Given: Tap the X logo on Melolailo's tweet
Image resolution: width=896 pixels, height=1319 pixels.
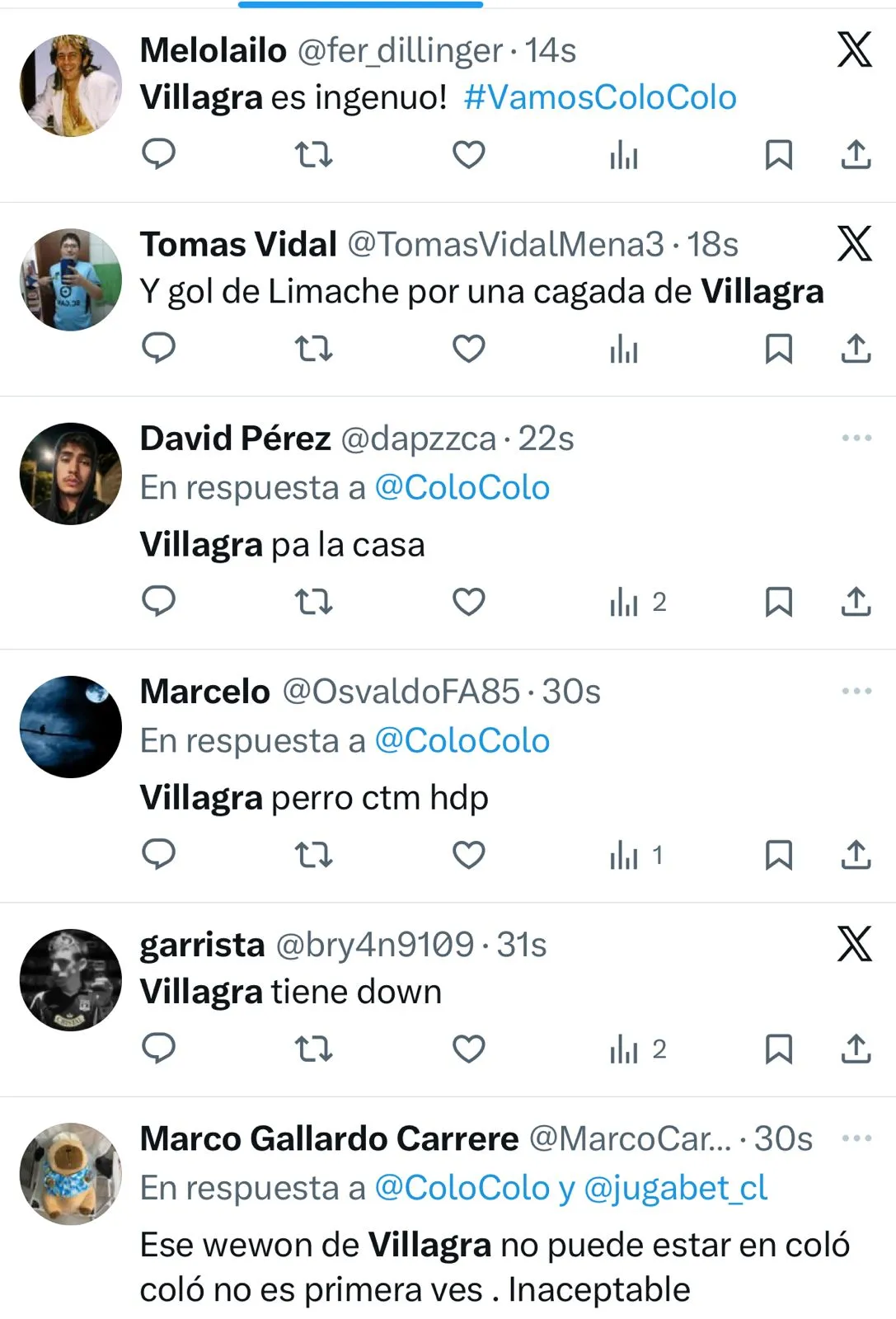Looking at the screenshot, I should [x=855, y=49].
